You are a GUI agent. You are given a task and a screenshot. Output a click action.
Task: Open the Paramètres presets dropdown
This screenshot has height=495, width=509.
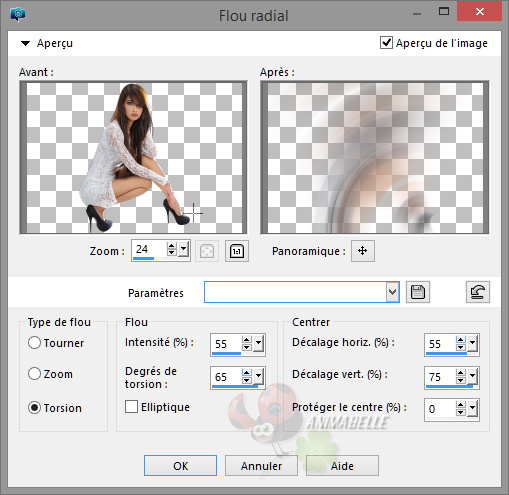click(x=392, y=292)
